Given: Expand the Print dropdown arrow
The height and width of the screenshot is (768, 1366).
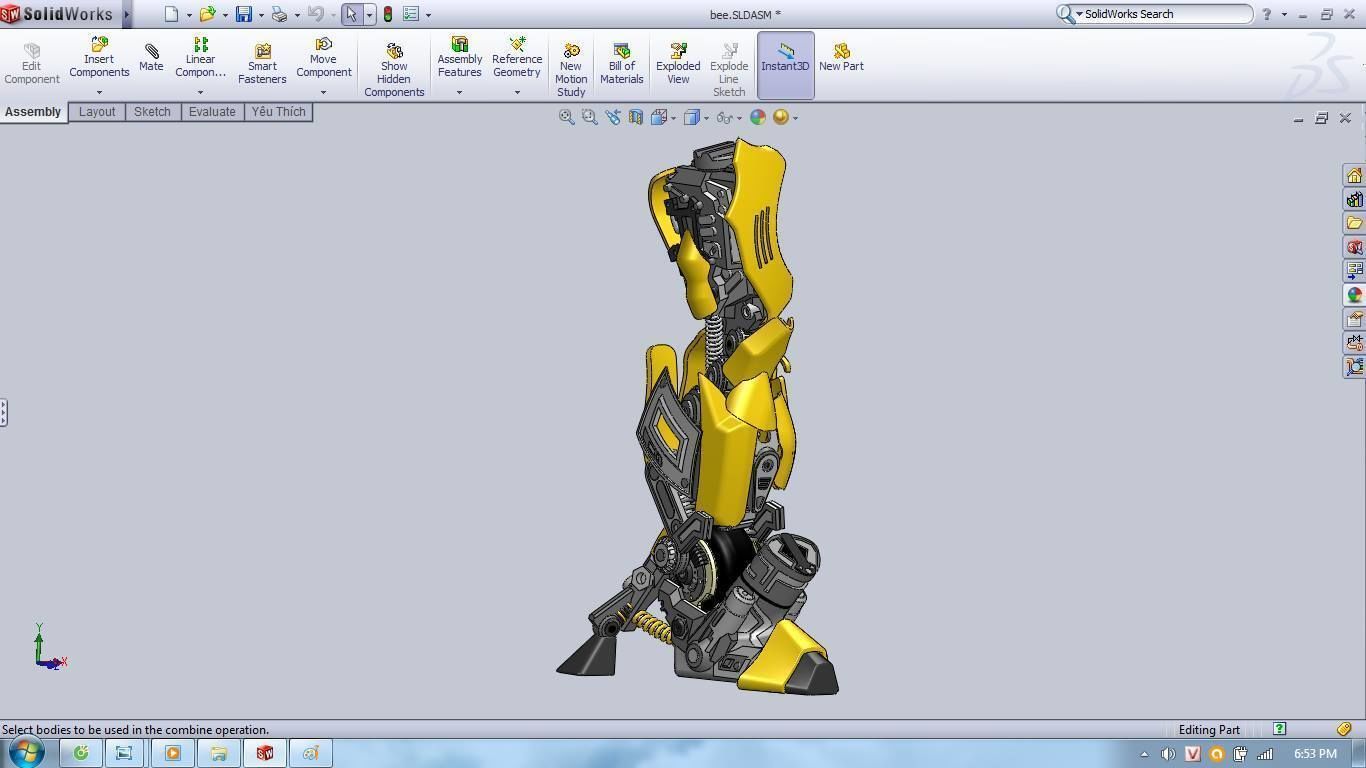Looking at the screenshot, I should tap(297, 15).
